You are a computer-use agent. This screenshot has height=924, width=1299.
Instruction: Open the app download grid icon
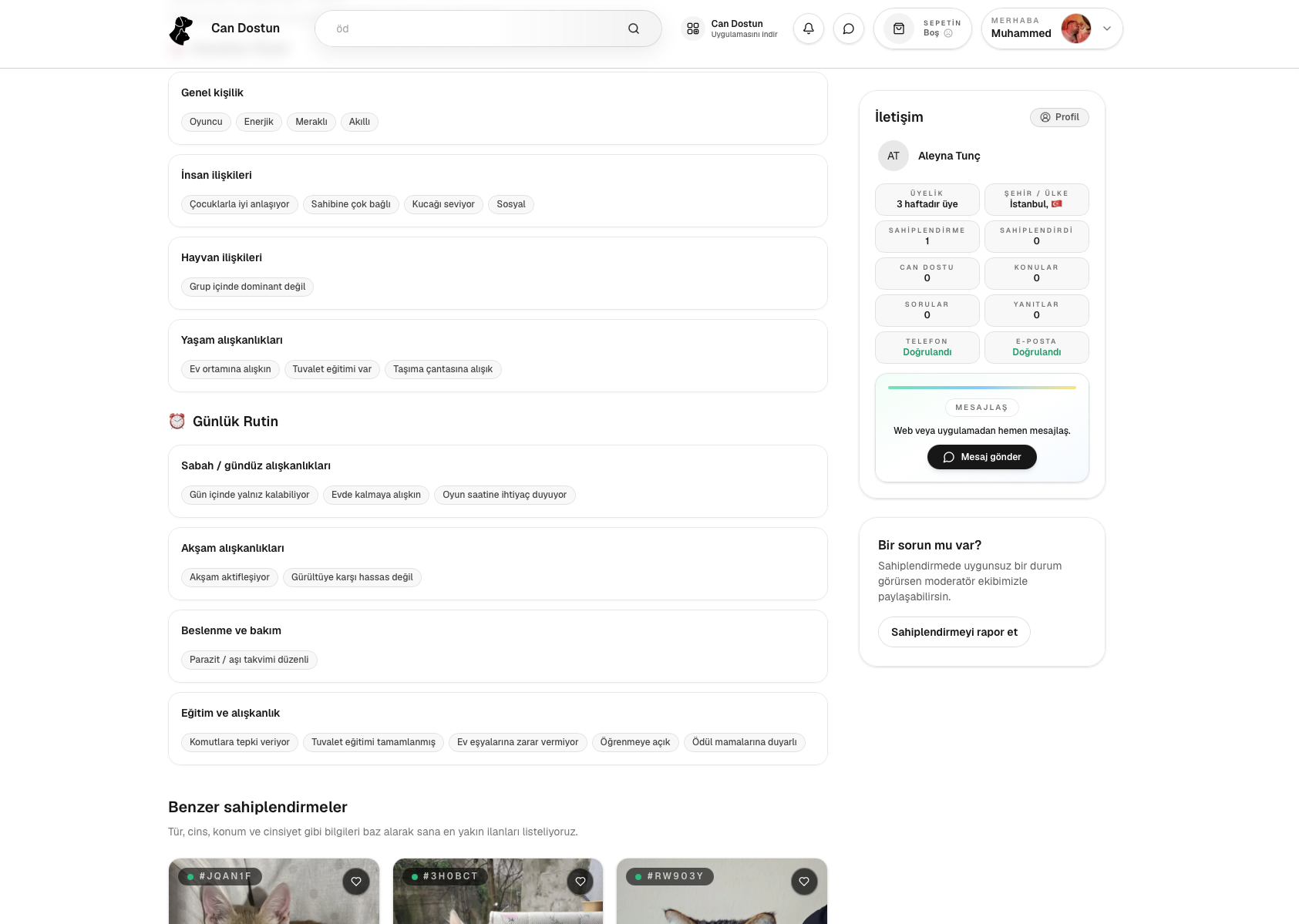pyautogui.click(x=693, y=29)
